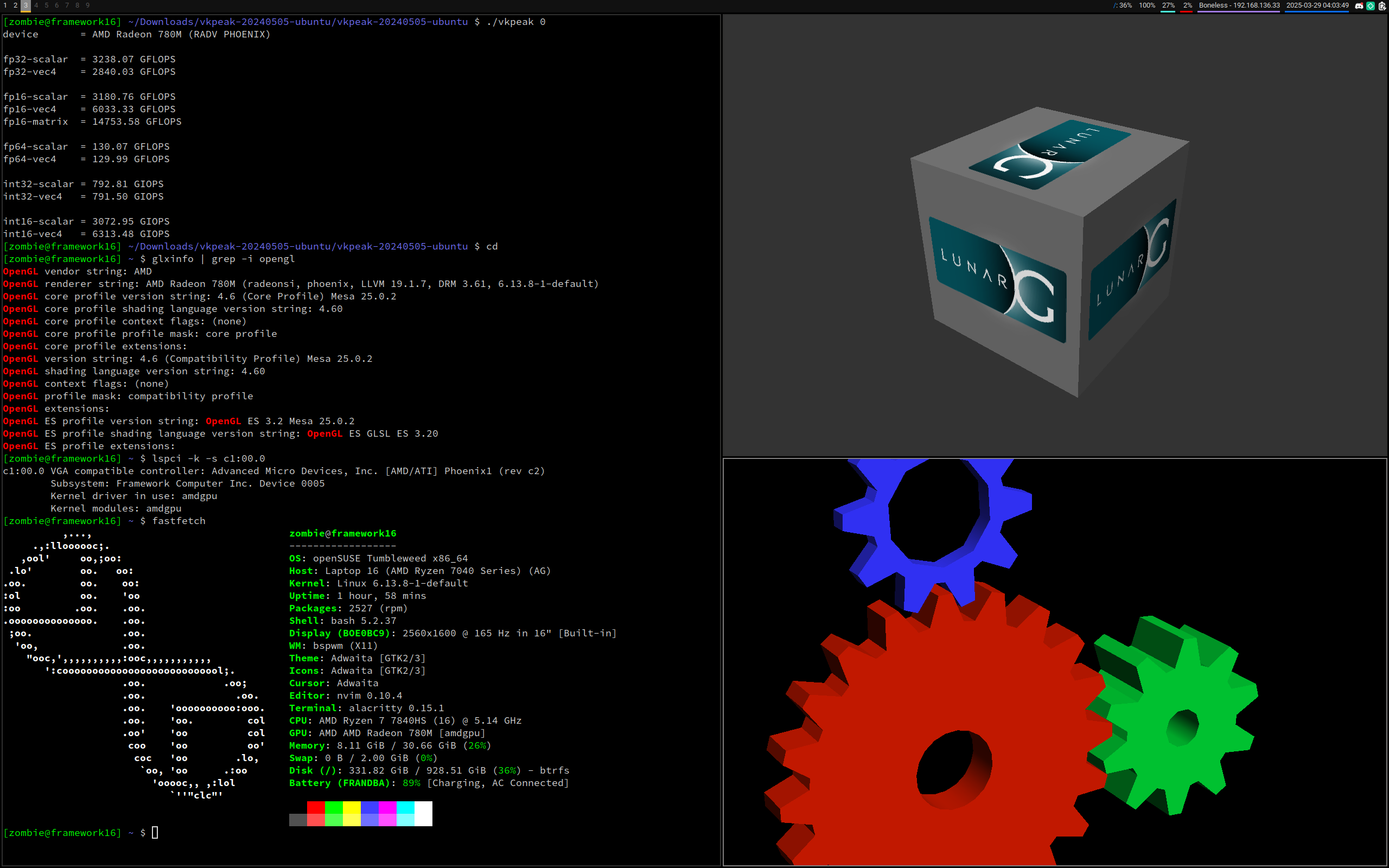Viewport: 1389px width, 868px height.
Task: Switch to workspace 9
Action: coord(88,5)
